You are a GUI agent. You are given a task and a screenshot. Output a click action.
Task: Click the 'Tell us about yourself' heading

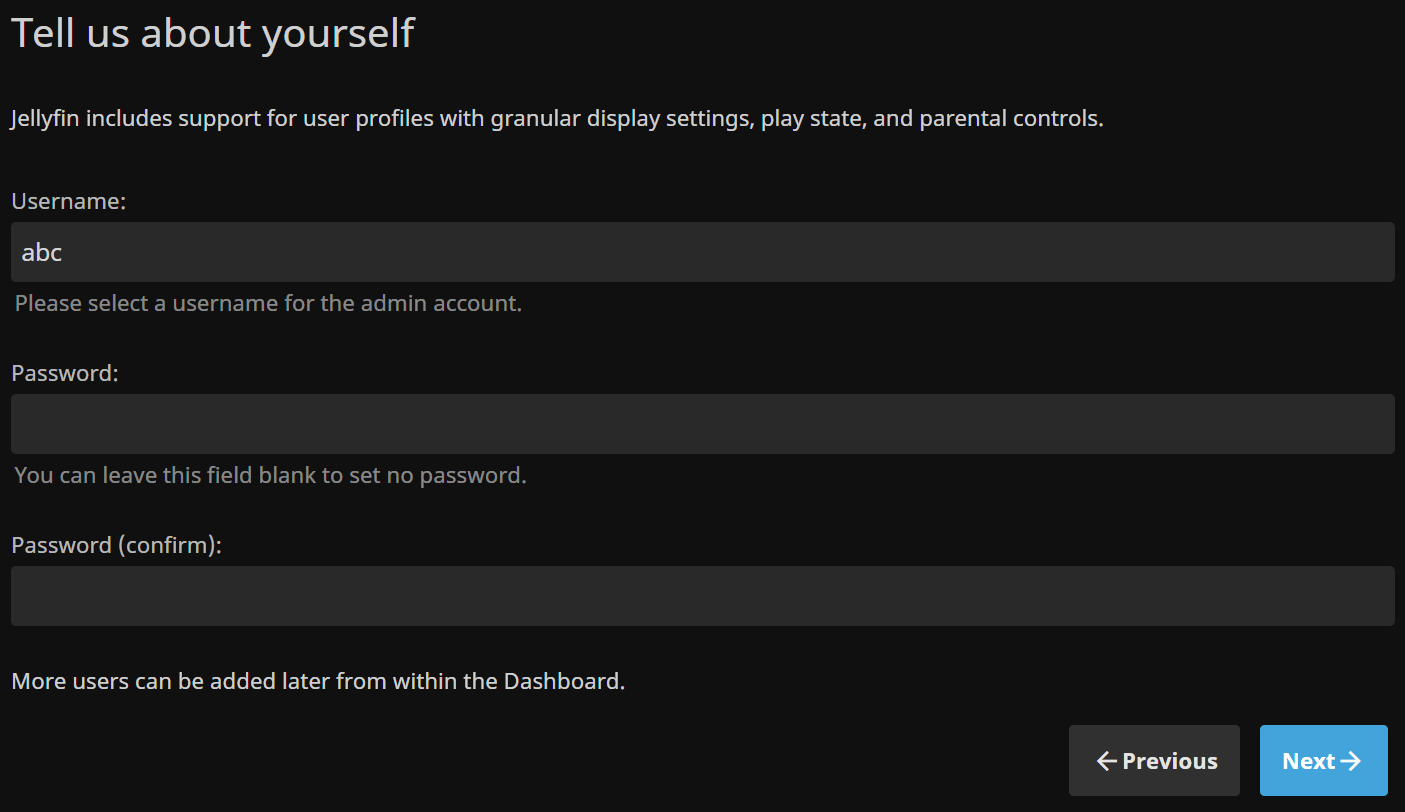click(212, 33)
